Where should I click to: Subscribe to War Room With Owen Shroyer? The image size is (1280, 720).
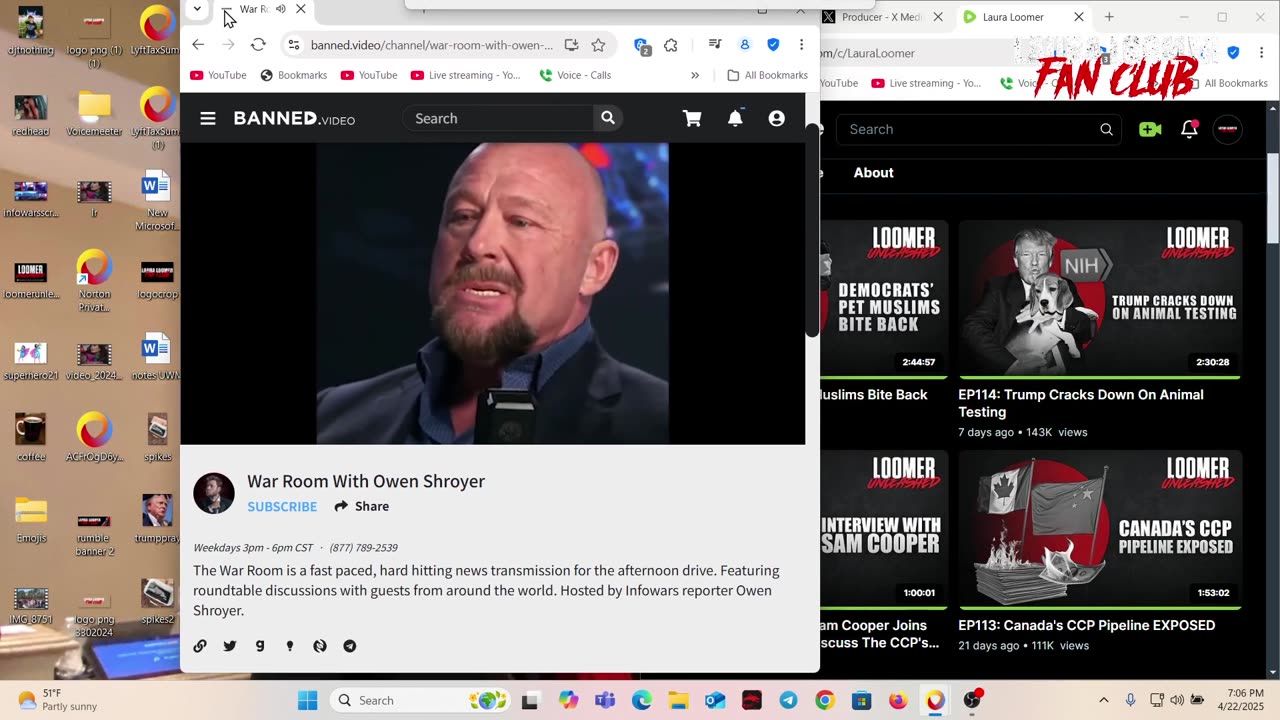[x=282, y=507]
